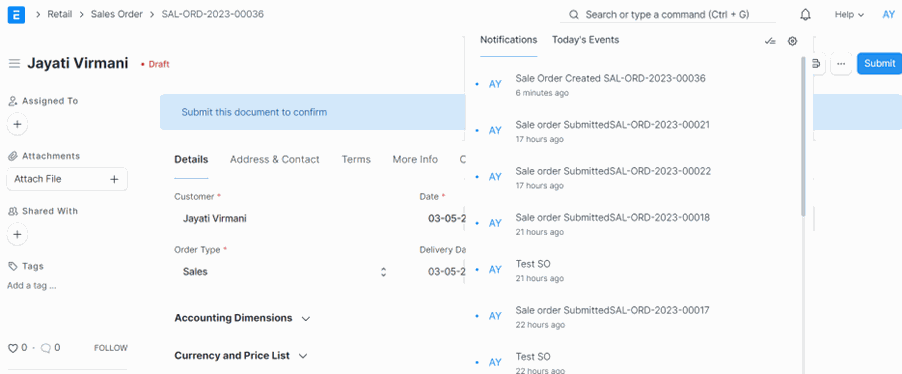Select the Notifications tab
Screen dimensions: 902x374
click(x=509, y=40)
